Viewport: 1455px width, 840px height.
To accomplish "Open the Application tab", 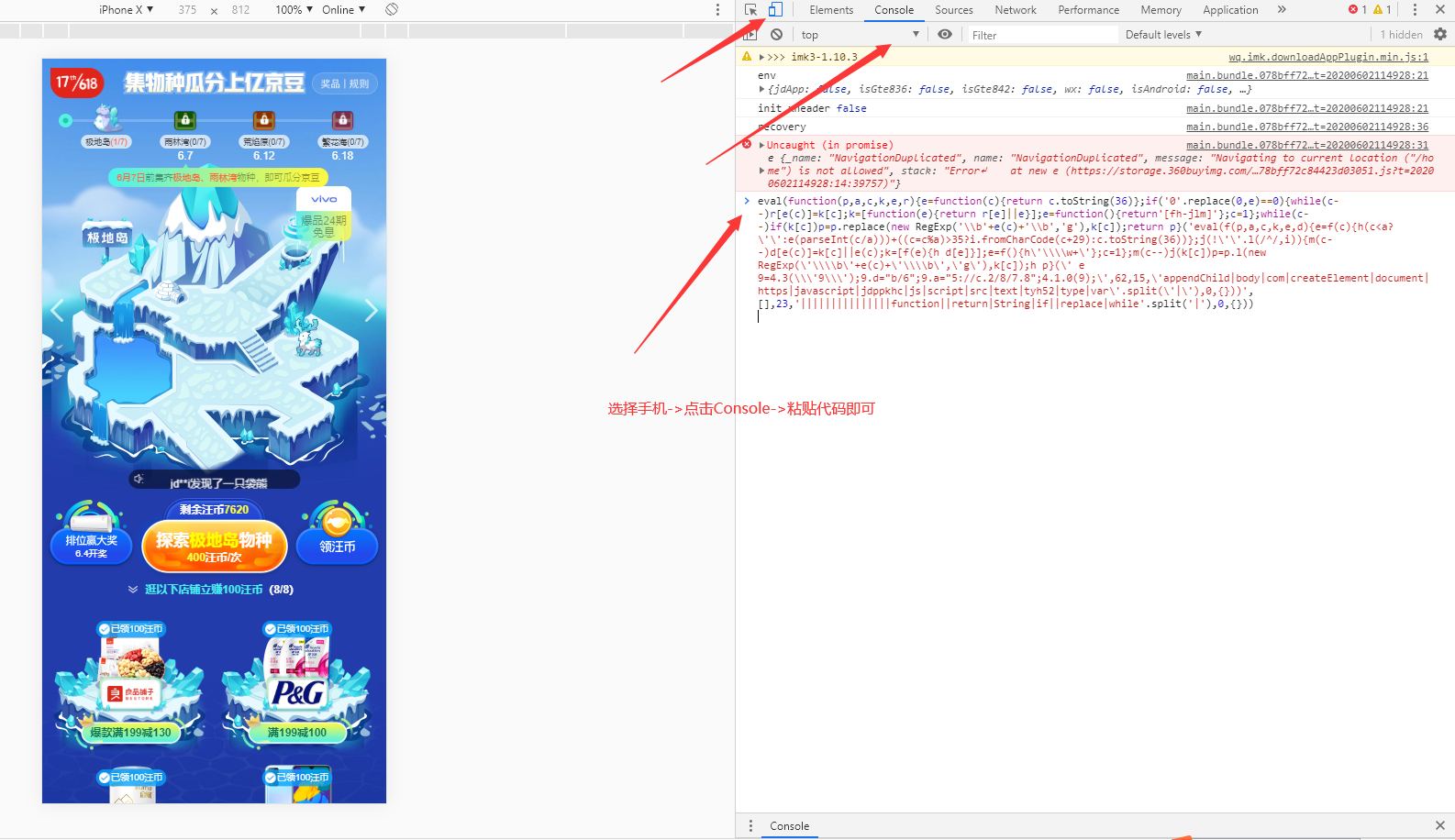I will (1230, 10).
